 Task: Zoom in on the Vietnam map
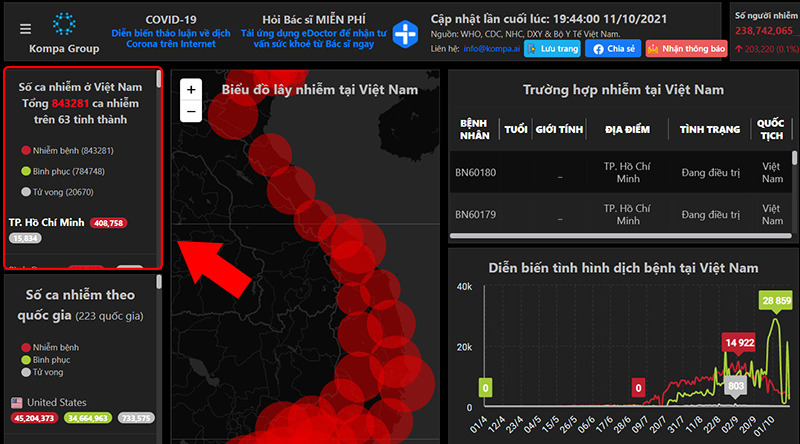point(191,90)
